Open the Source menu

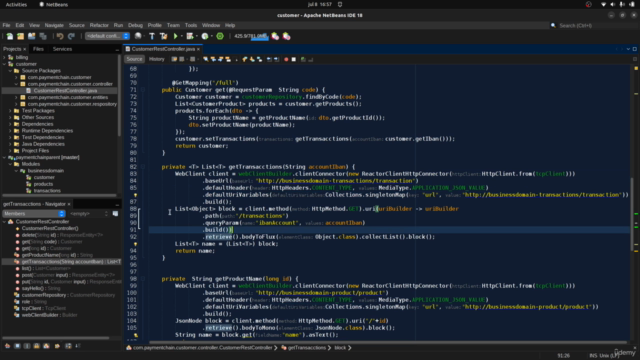pos(77,25)
